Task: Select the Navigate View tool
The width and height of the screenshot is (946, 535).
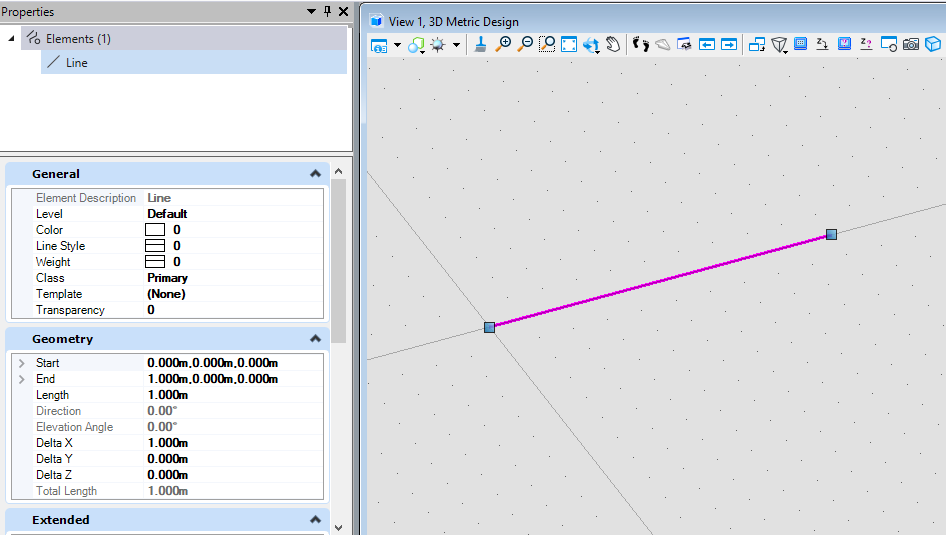Action: click(684, 44)
